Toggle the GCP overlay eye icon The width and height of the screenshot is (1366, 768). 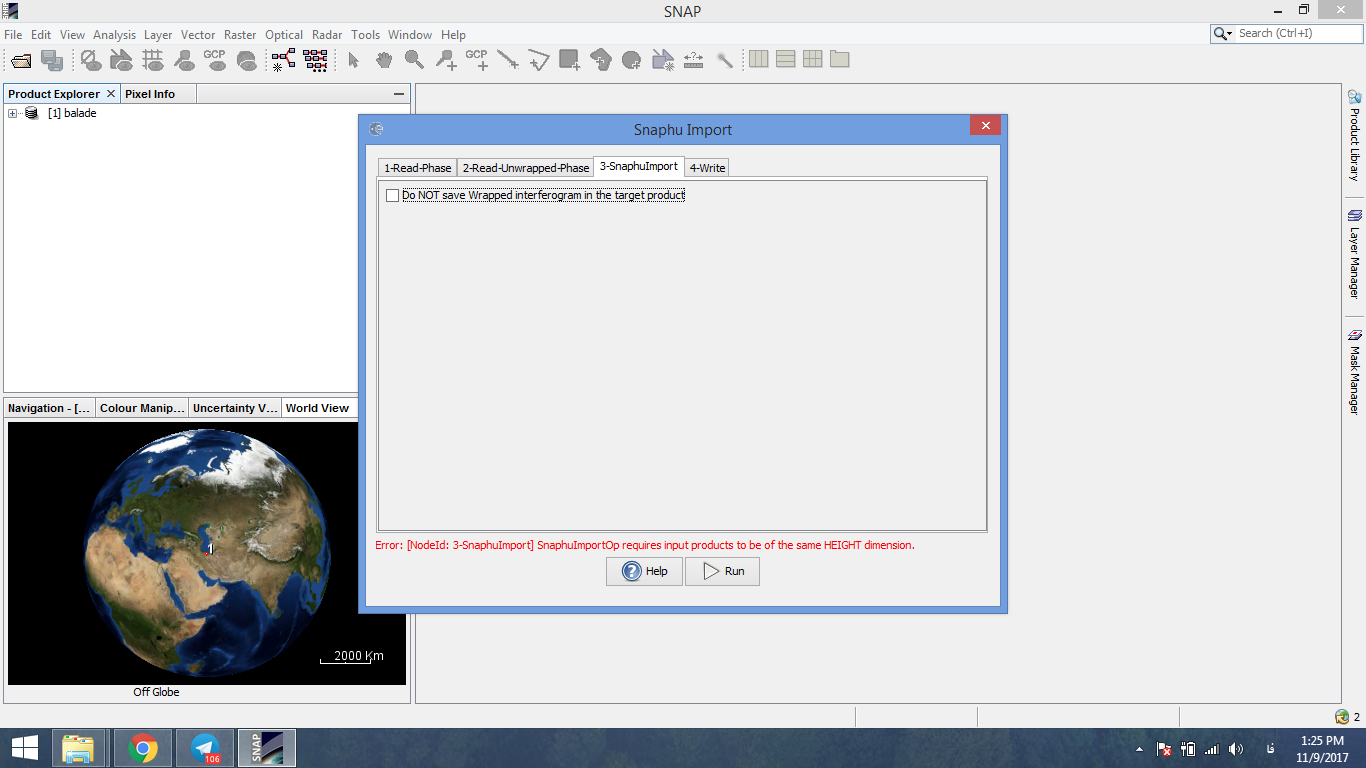coord(215,60)
